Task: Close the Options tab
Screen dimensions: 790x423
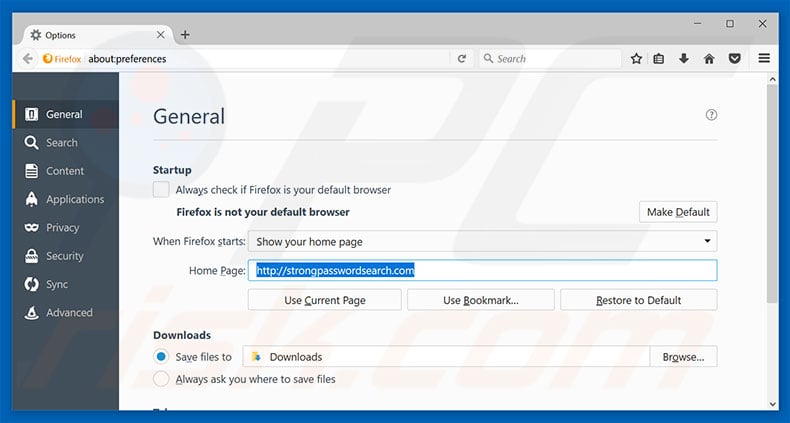Action: 161,35
